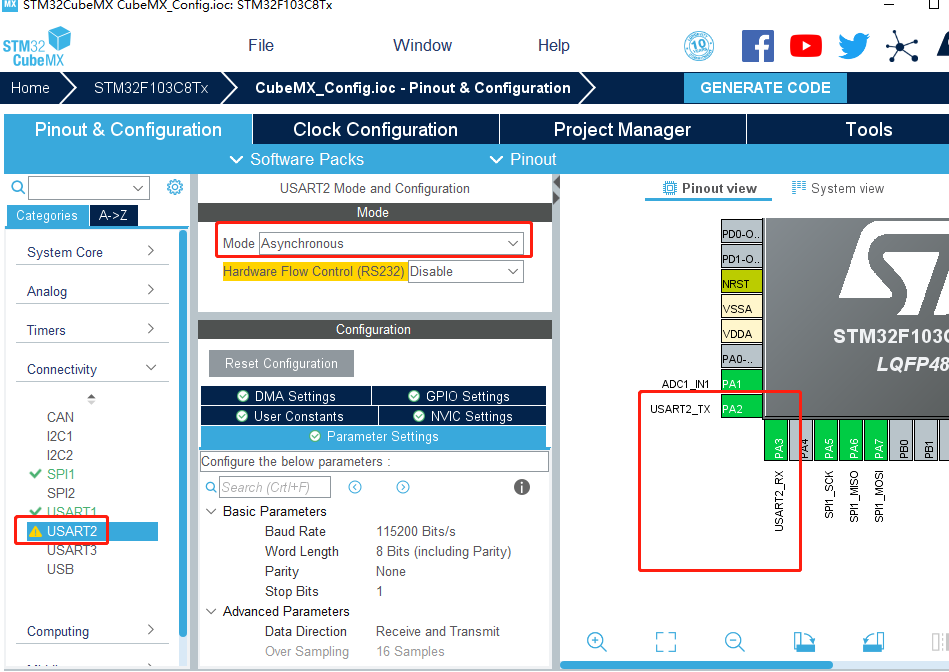Click the next search result arrow
This screenshot has height=672, width=949.
(403, 487)
